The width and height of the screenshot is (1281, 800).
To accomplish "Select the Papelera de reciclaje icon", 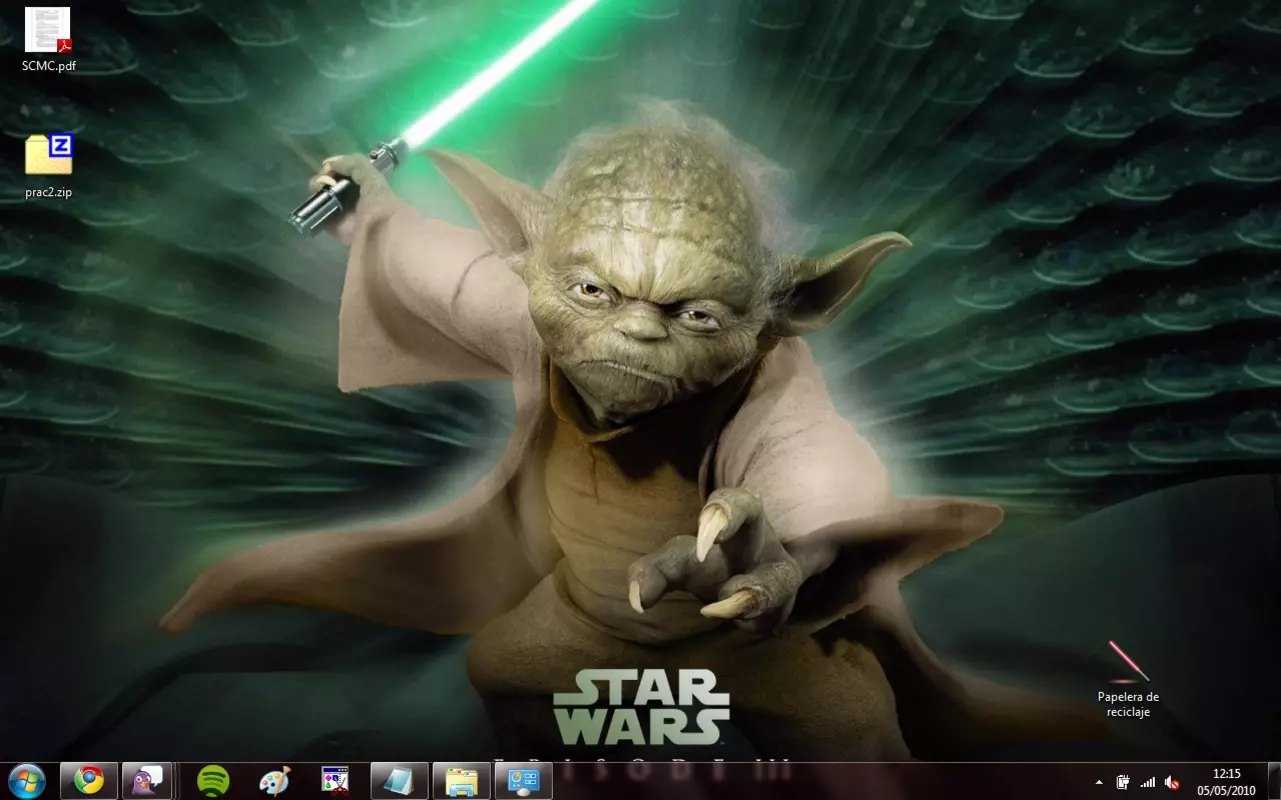I will tap(1128, 680).
